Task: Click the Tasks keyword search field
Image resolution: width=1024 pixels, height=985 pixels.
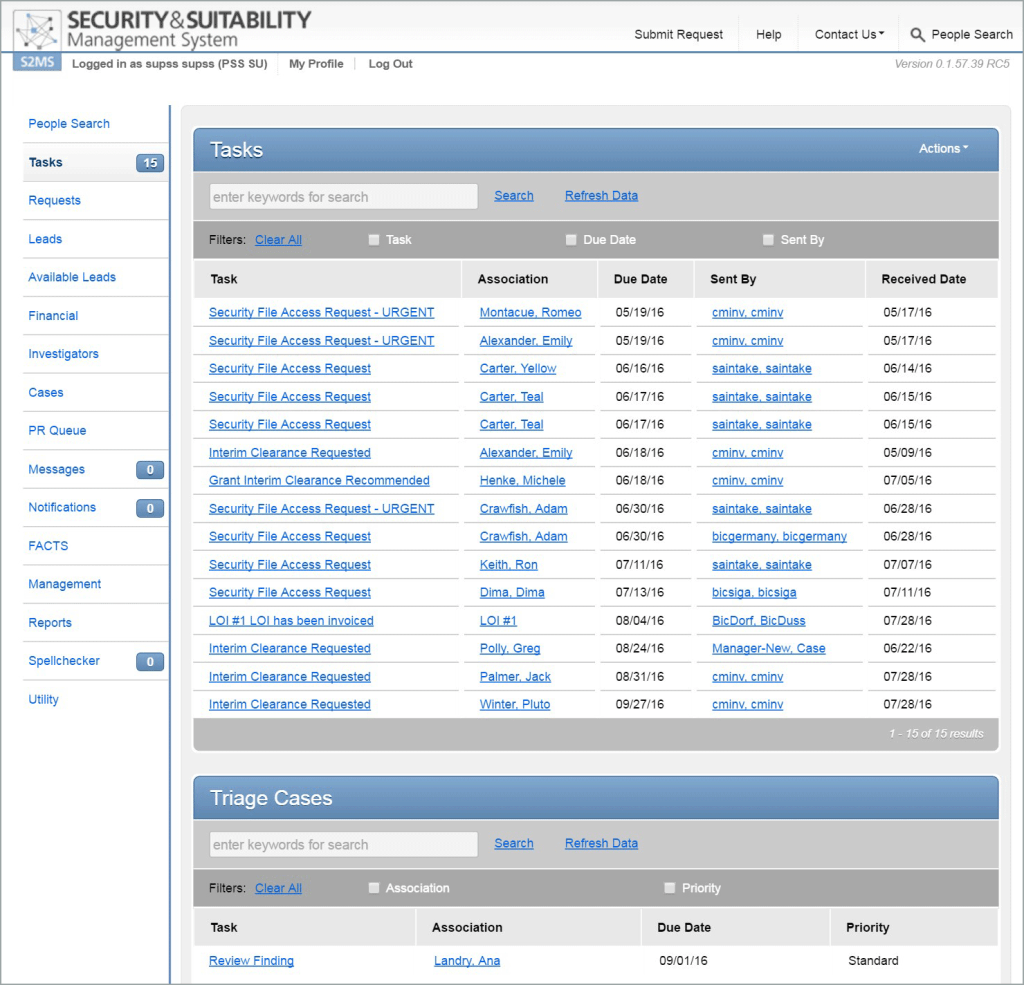Action: tap(343, 197)
